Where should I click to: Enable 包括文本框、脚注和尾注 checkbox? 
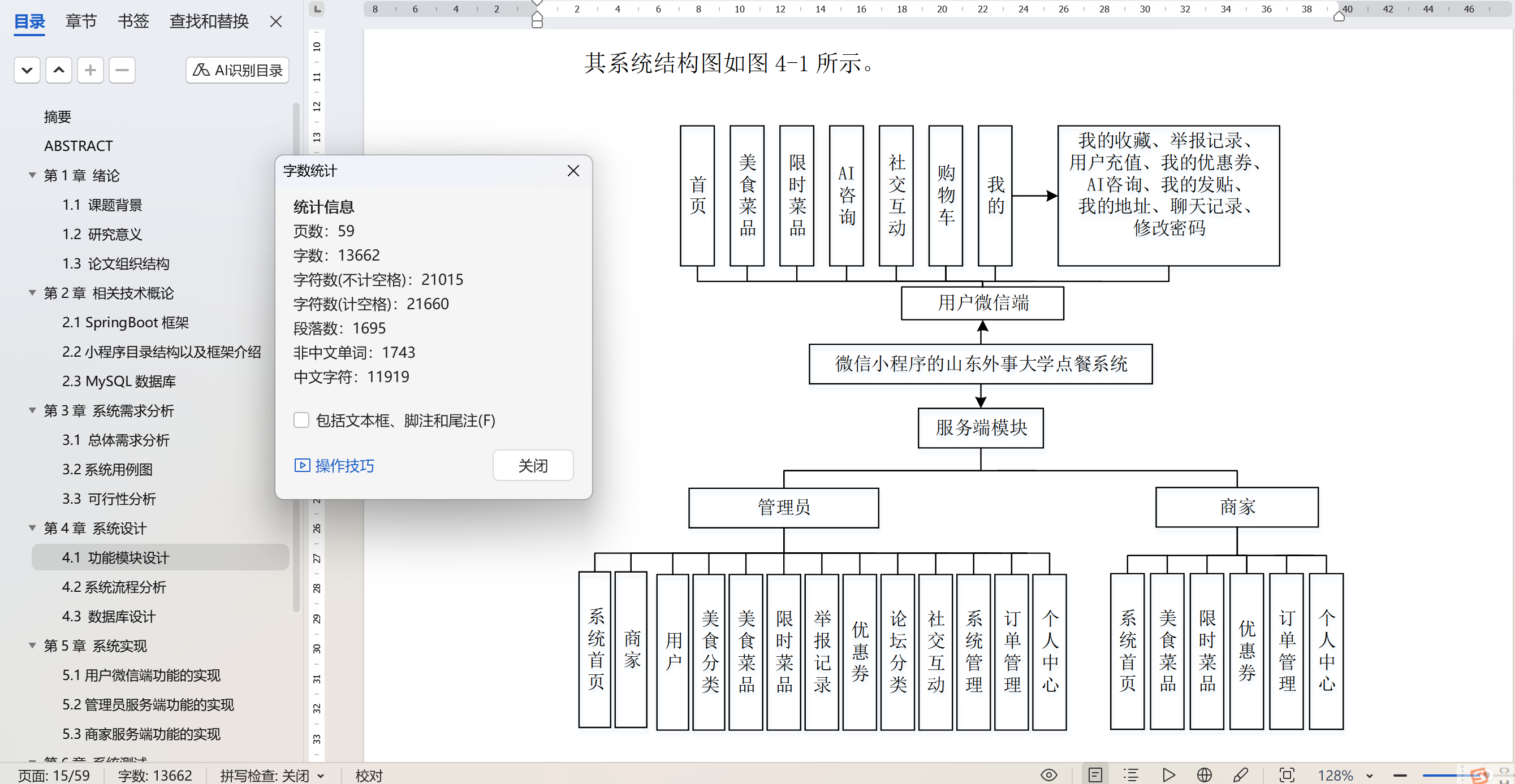click(x=301, y=420)
